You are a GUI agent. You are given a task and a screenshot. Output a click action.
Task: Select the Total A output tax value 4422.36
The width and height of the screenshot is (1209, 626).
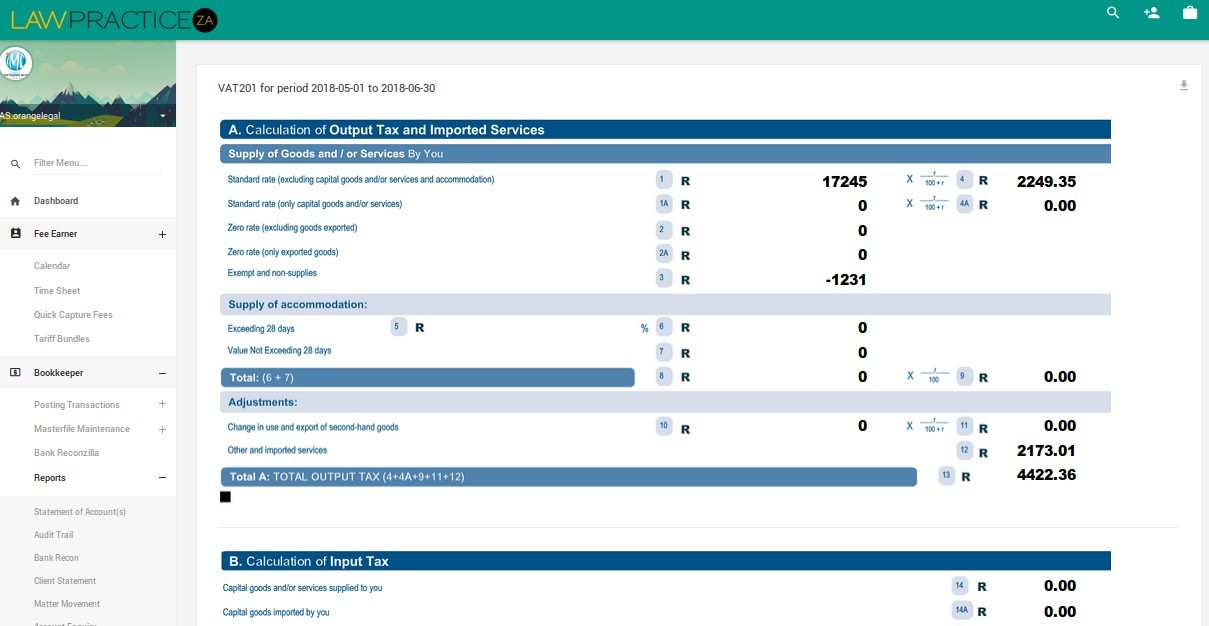pyautogui.click(x=1046, y=474)
